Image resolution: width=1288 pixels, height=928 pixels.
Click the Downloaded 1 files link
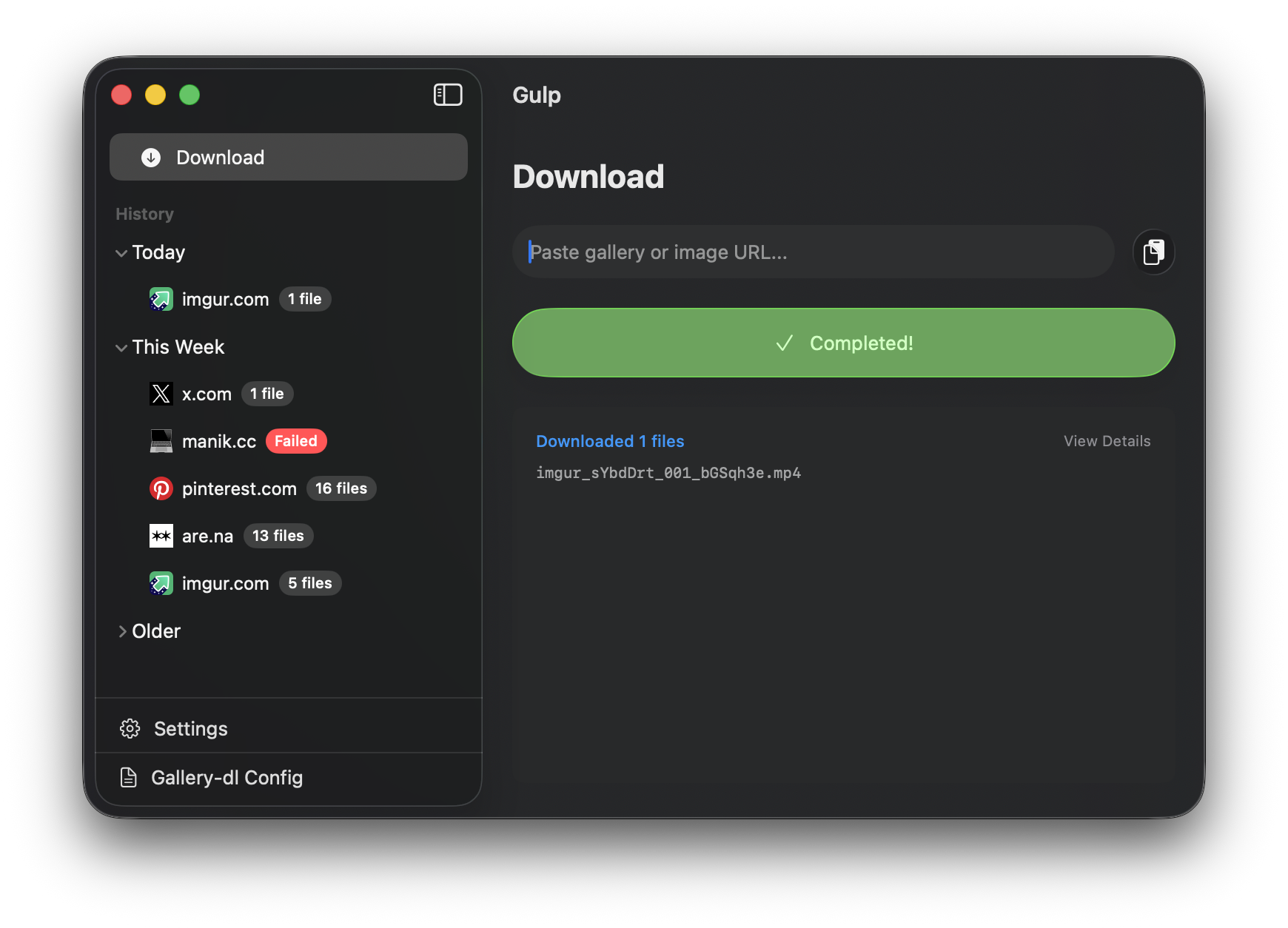(609, 440)
